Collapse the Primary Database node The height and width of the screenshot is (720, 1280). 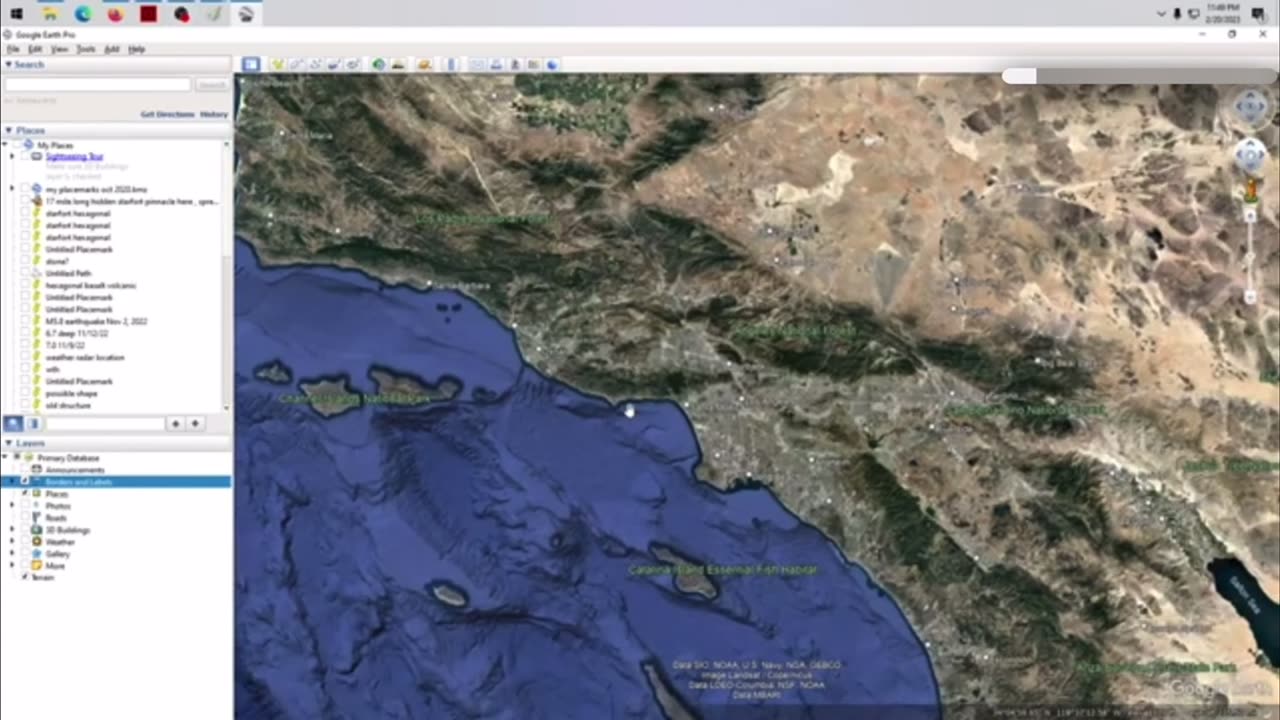(7, 458)
